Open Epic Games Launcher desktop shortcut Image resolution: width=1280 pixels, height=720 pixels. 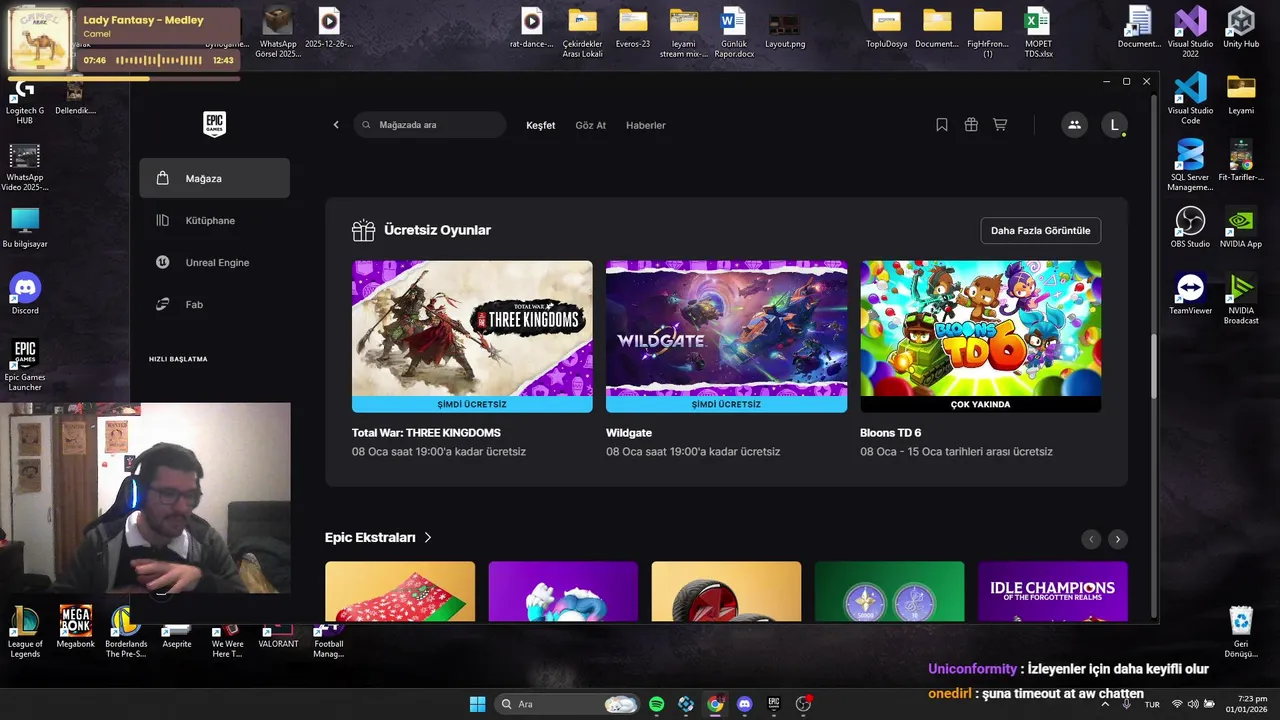[x=25, y=365]
